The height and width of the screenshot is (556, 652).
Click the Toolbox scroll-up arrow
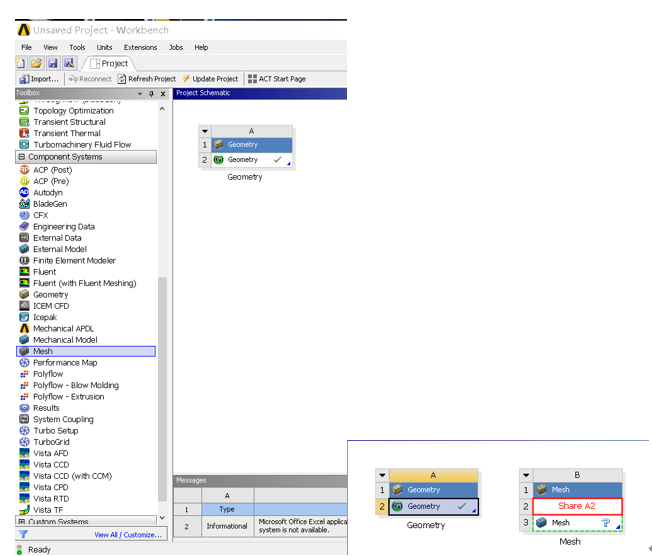click(162, 109)
